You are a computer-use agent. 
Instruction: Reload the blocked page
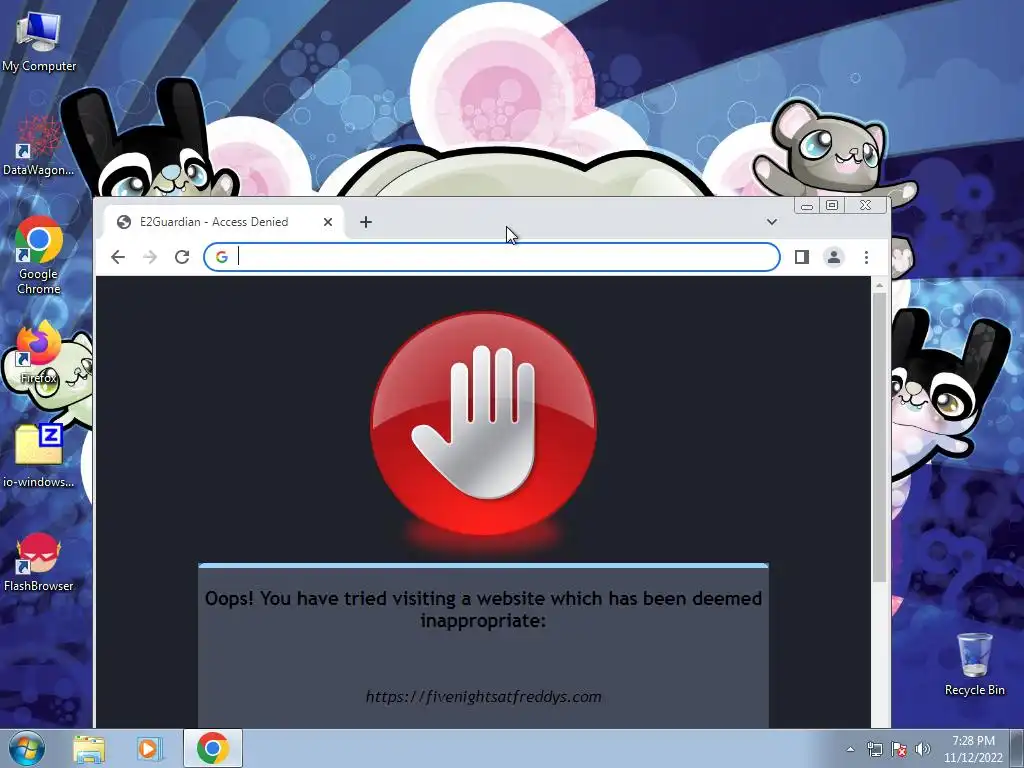tap(182, 257)
